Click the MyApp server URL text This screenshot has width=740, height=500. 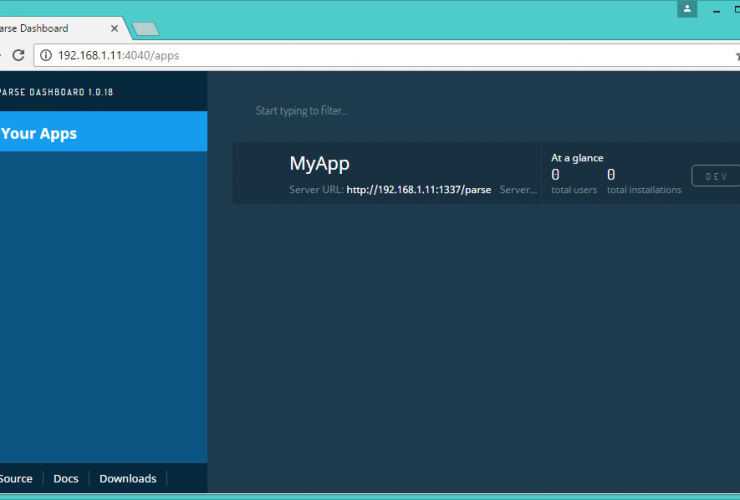click(x=418, y=189)
